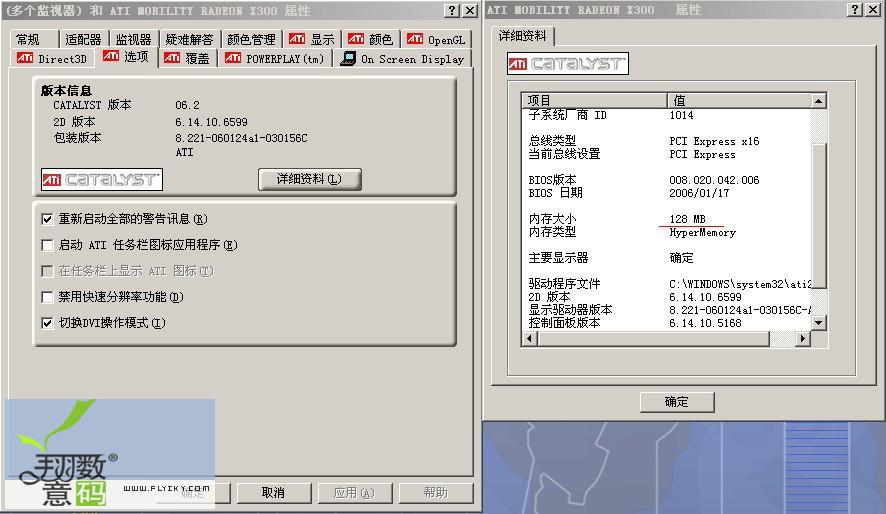Click the horizontal scroll-right arrow

802,339
